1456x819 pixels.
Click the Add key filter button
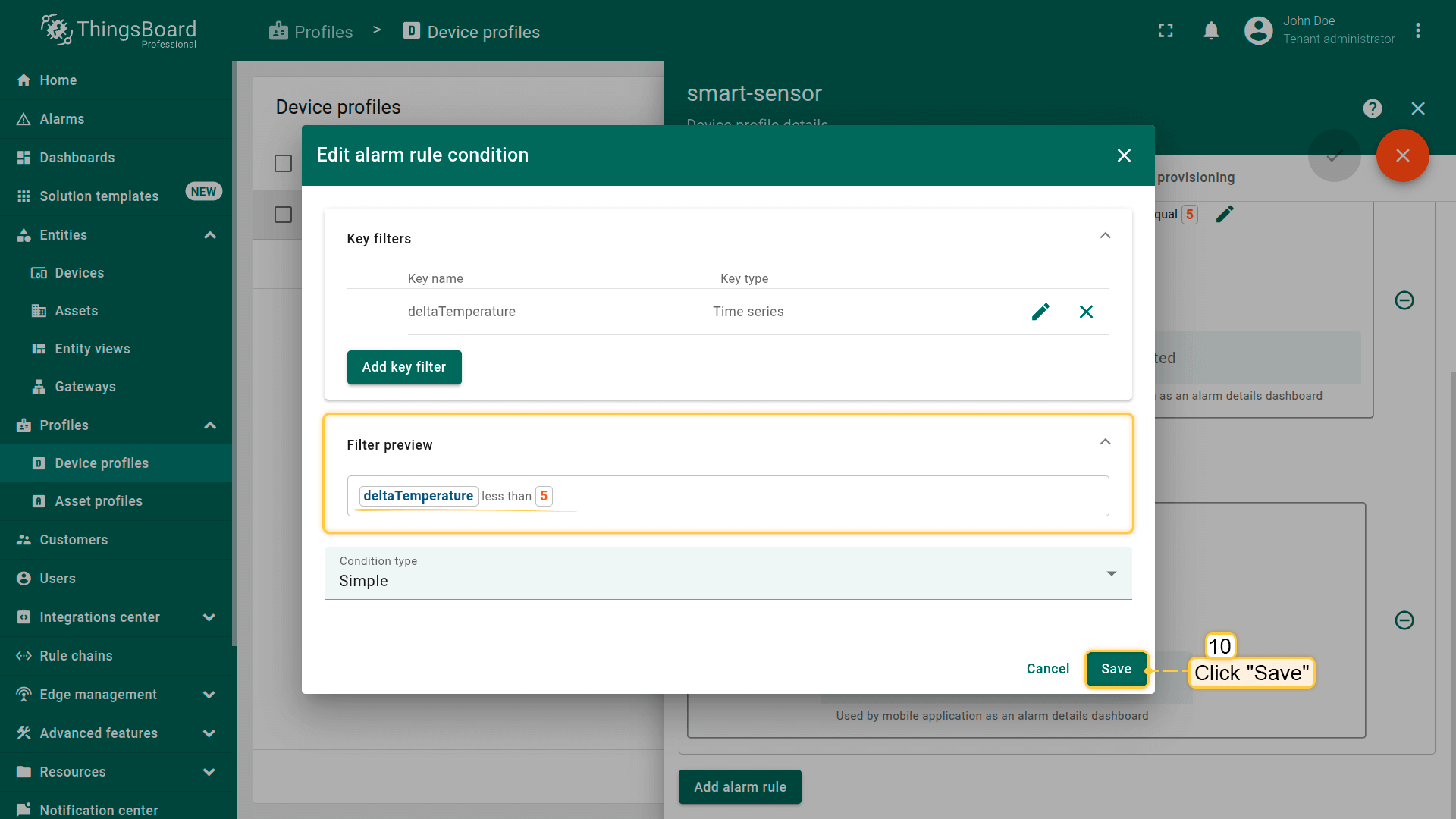(403, 367)
